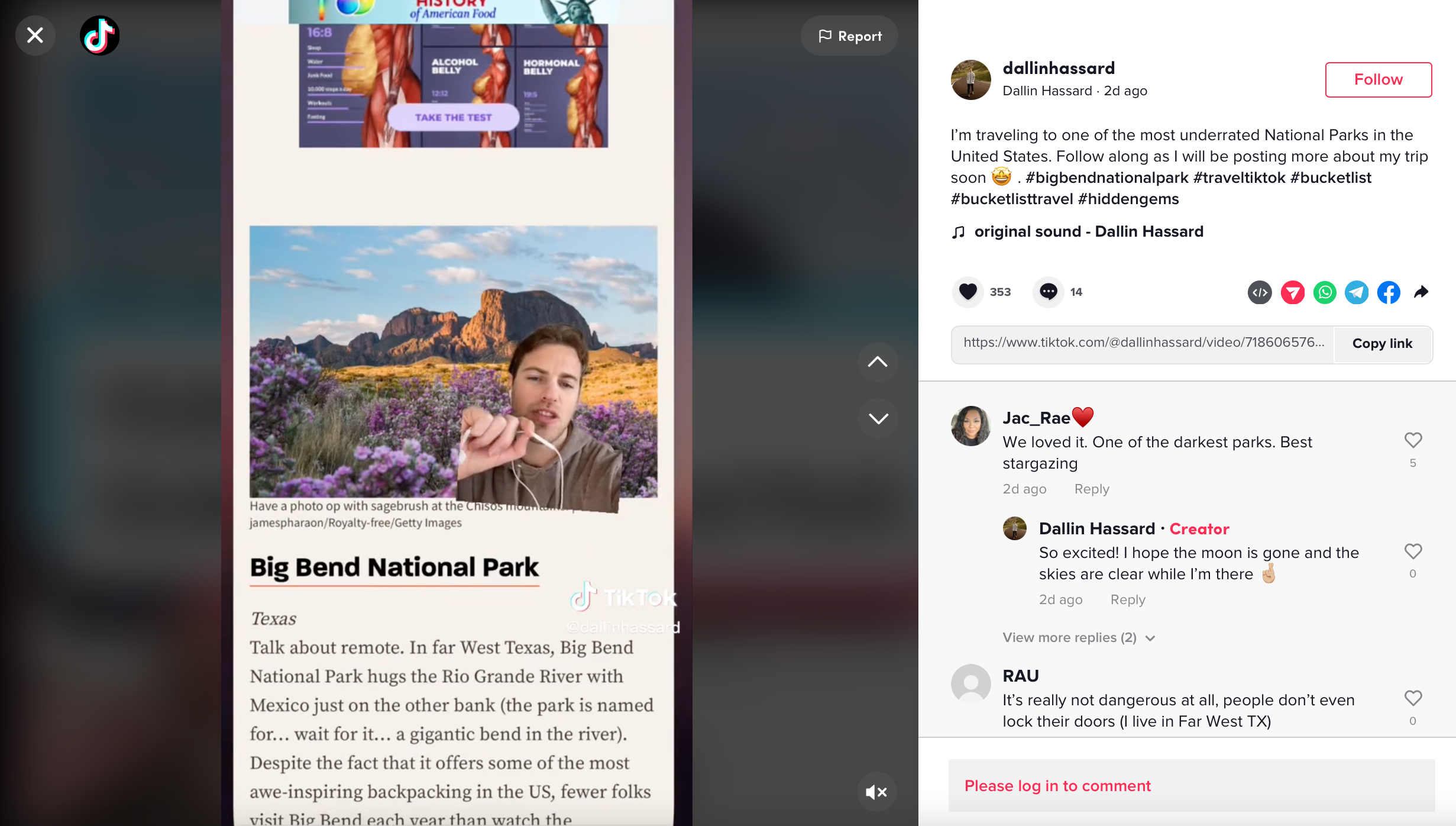Viewport: 1456px width, 826px height.
Task: Report this video
Action: click(x=849, y=36)
